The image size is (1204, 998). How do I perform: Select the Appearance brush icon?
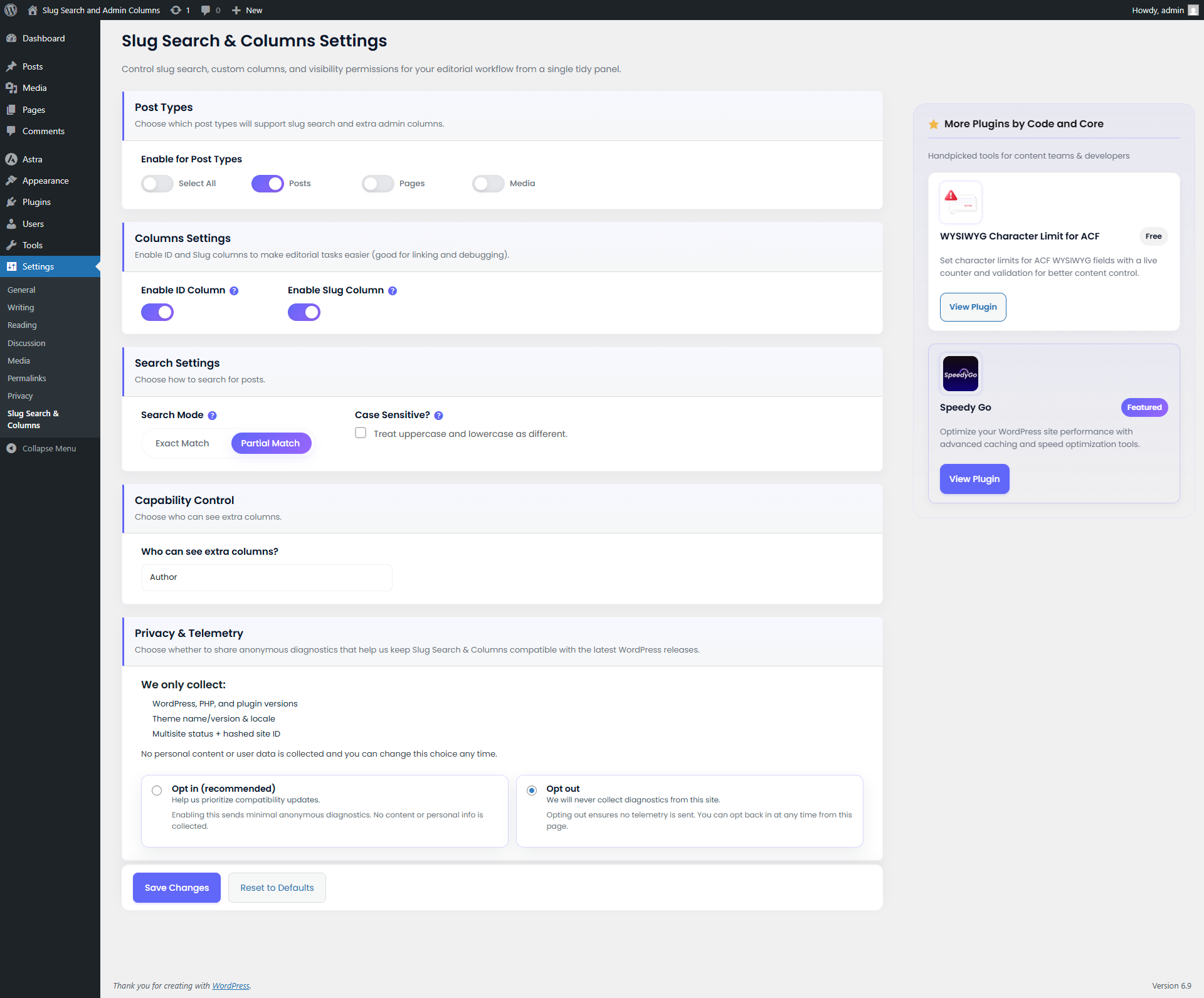click(x=12, y=181)
